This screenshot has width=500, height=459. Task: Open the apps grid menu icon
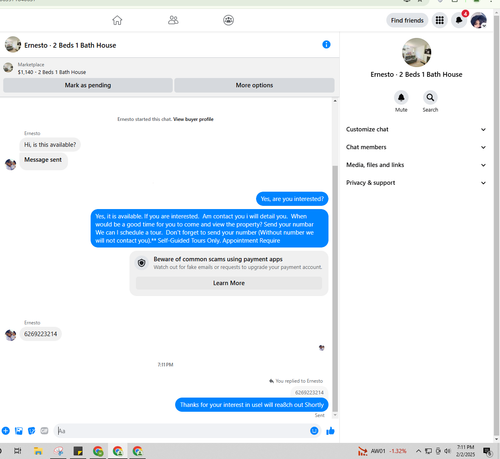click(440, 20)
